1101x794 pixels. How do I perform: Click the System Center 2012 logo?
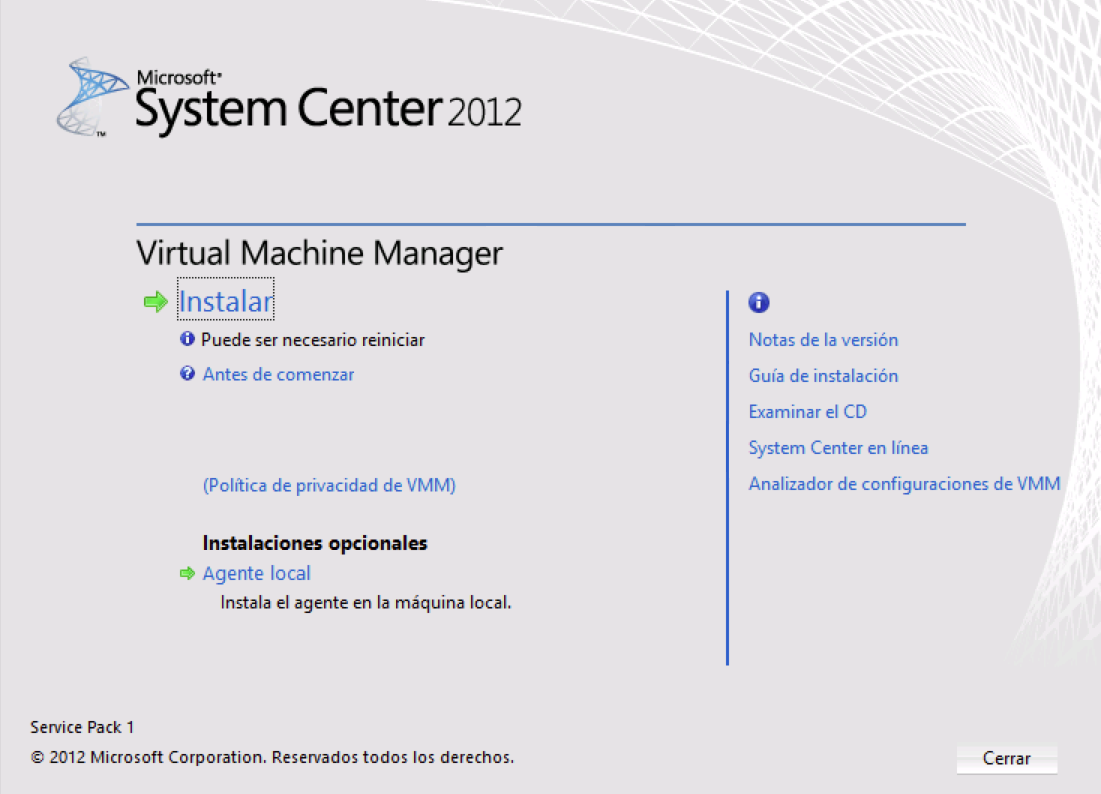coord(289,99)
